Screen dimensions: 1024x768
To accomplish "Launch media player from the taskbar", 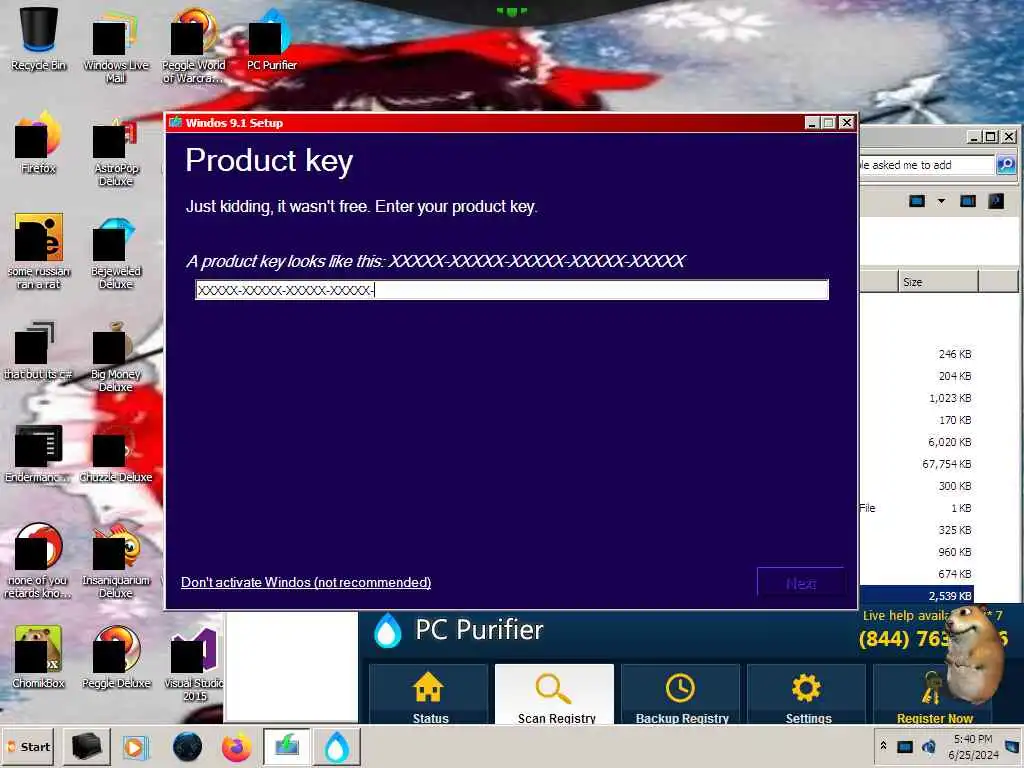I will (136, 747).
